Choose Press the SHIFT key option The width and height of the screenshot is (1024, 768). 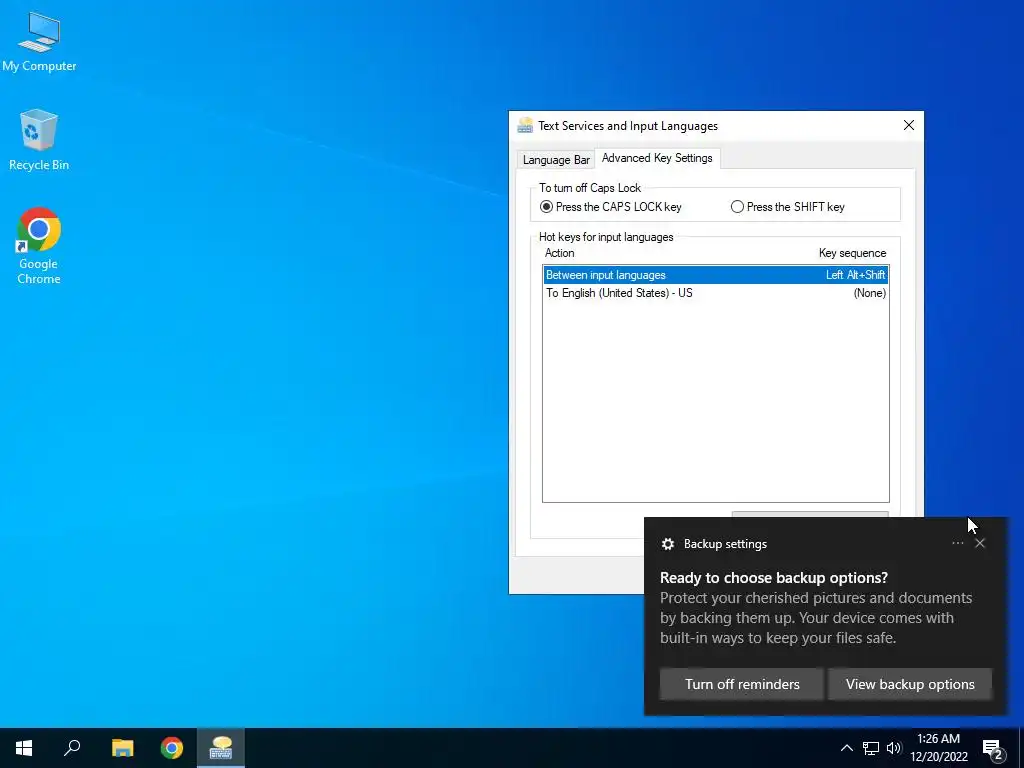click(x=788, y=207)
